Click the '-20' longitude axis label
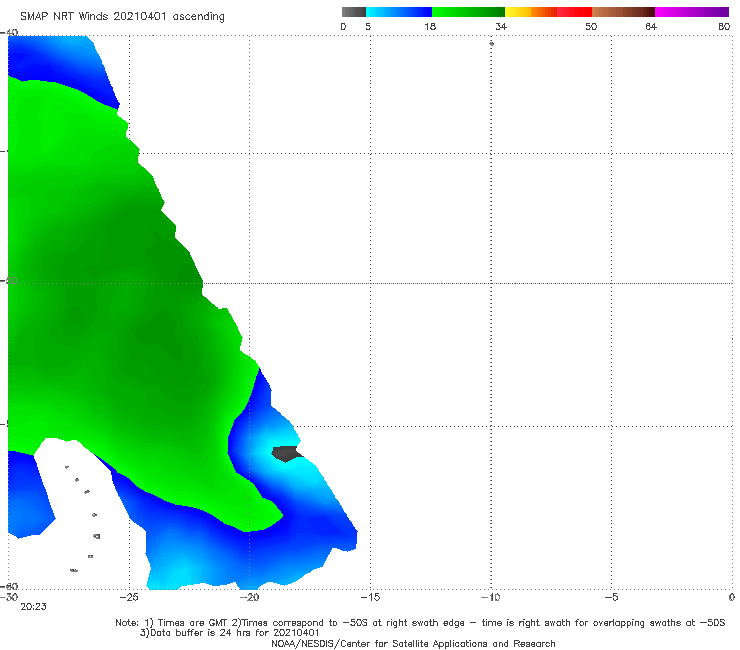Screen dimensions: 740x650 [x=249, y=598]
